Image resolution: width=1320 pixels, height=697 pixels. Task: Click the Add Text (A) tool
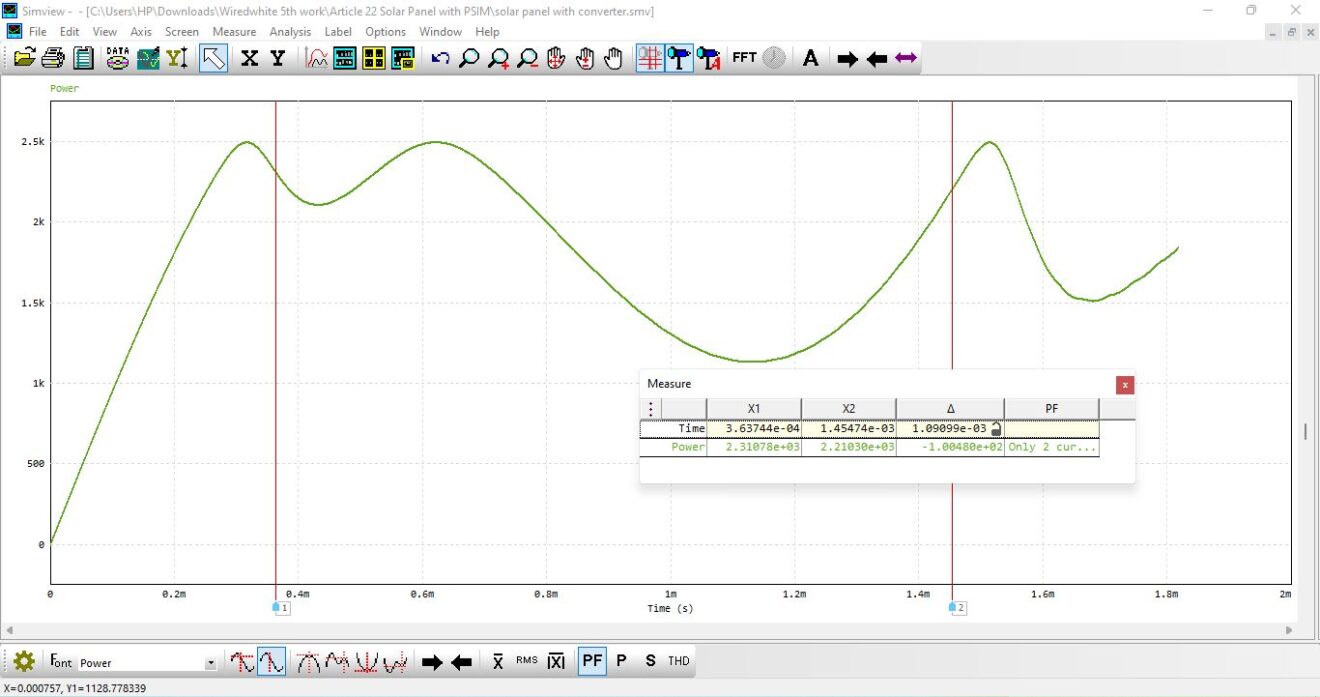coord(810,58)
